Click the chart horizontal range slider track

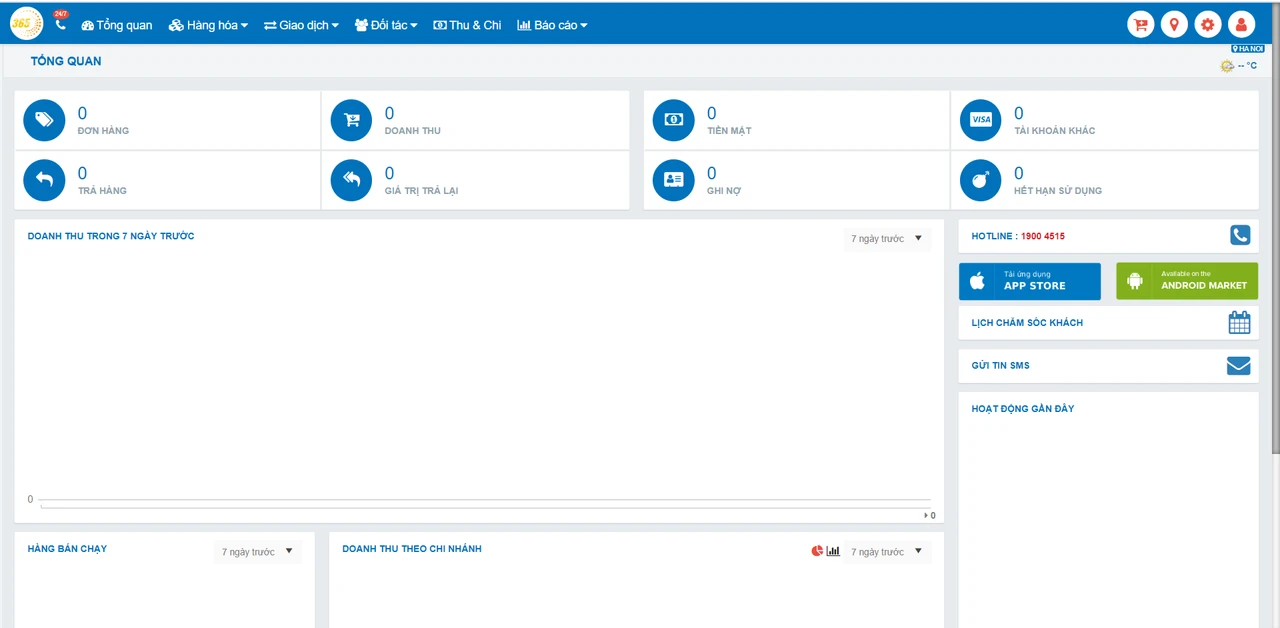(x=485, y=507)
